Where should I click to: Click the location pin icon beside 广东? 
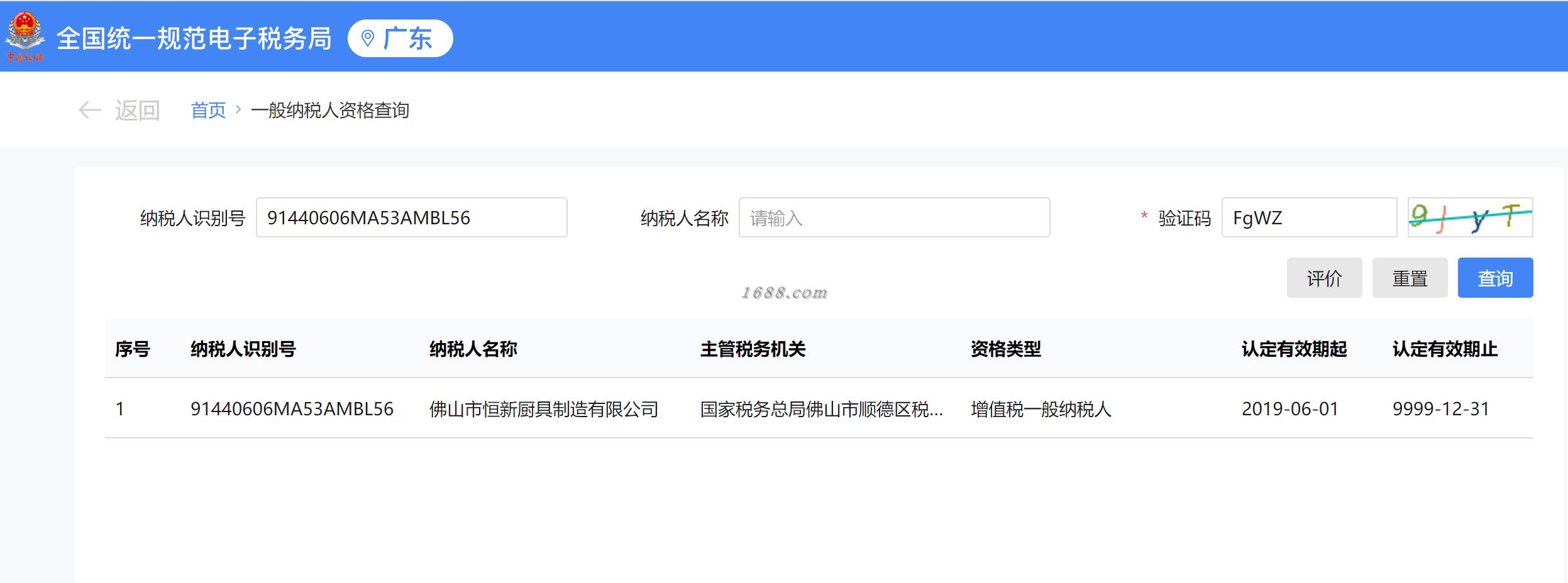pos(368,38)
